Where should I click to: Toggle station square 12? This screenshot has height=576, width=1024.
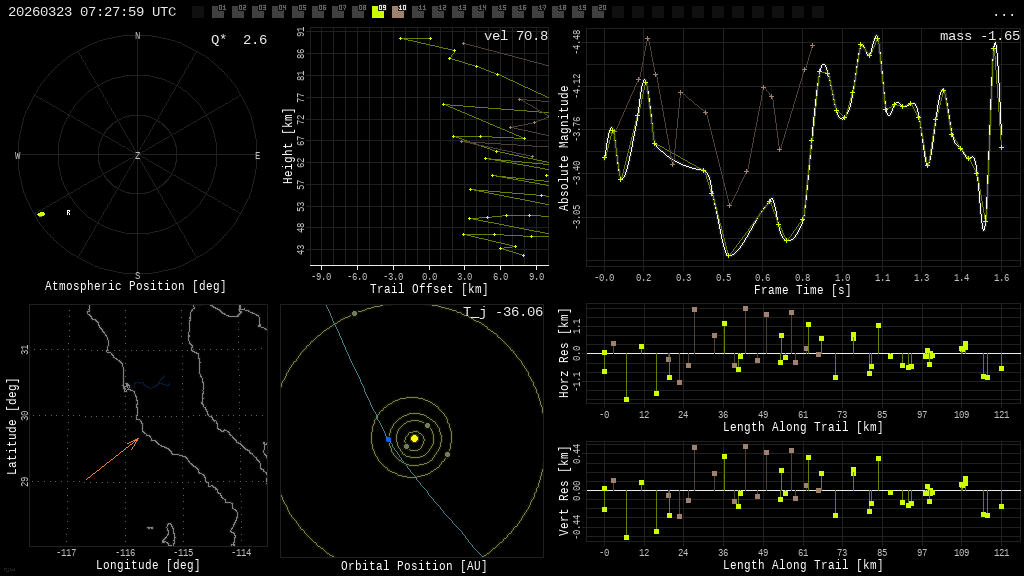[x=438, y=12]
